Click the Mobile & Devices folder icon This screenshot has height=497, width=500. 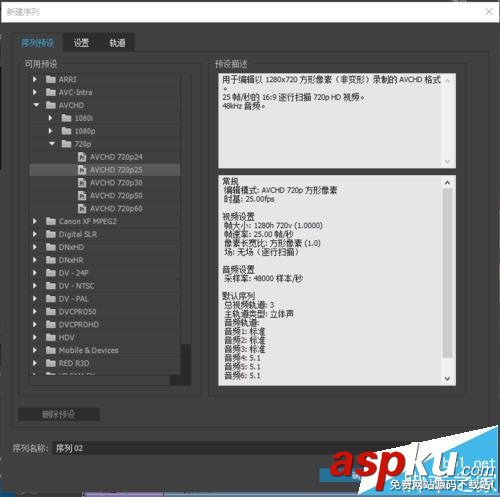[x=51, y=350]
